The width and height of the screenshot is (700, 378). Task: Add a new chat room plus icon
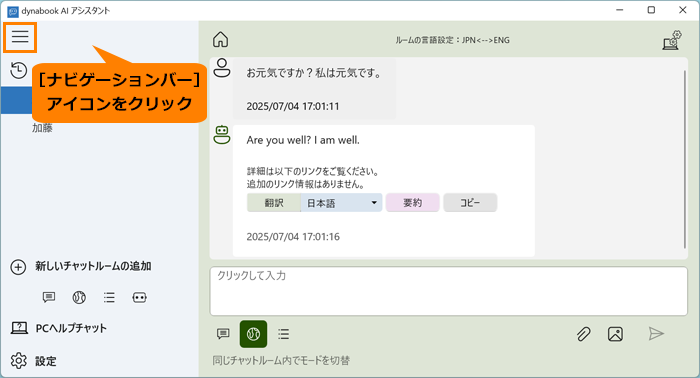pos(18,267)
